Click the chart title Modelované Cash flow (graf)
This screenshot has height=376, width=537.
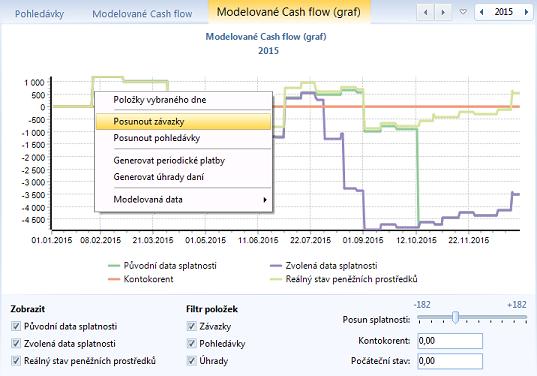coord(266,37)
